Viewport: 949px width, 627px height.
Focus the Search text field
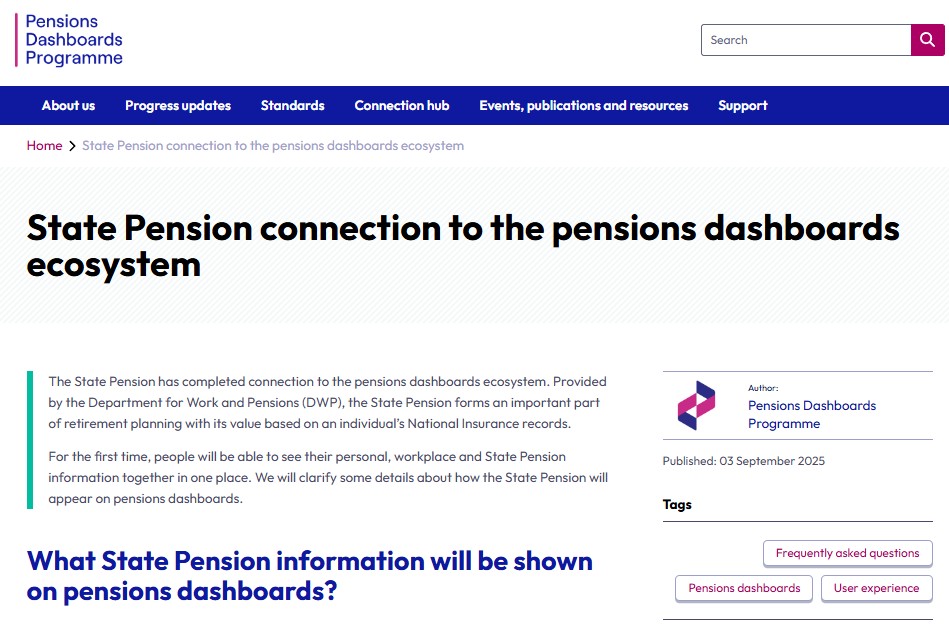click(x=805, y=40)
